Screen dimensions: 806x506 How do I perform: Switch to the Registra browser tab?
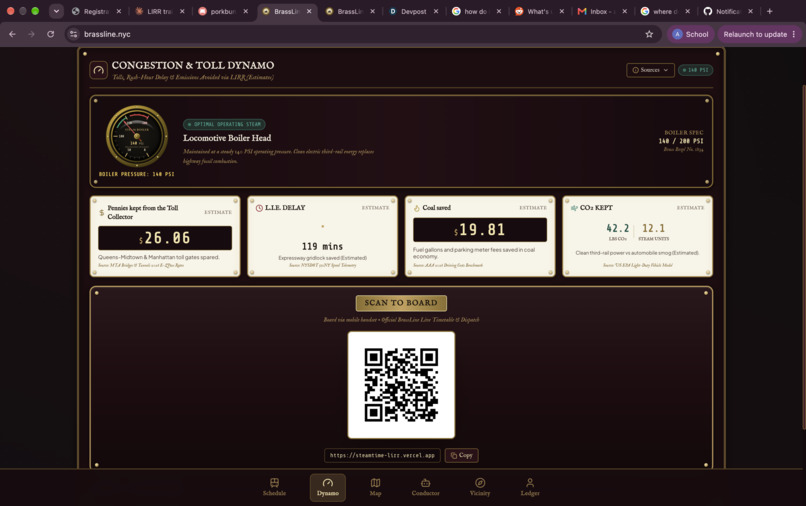coord(96,11)
